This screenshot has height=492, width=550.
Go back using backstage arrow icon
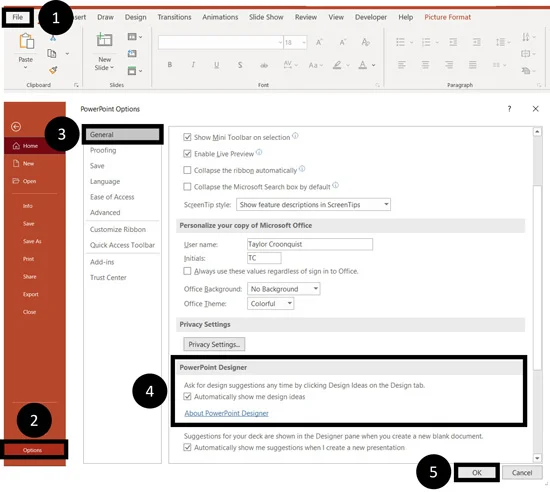click(x=16, y=127)
